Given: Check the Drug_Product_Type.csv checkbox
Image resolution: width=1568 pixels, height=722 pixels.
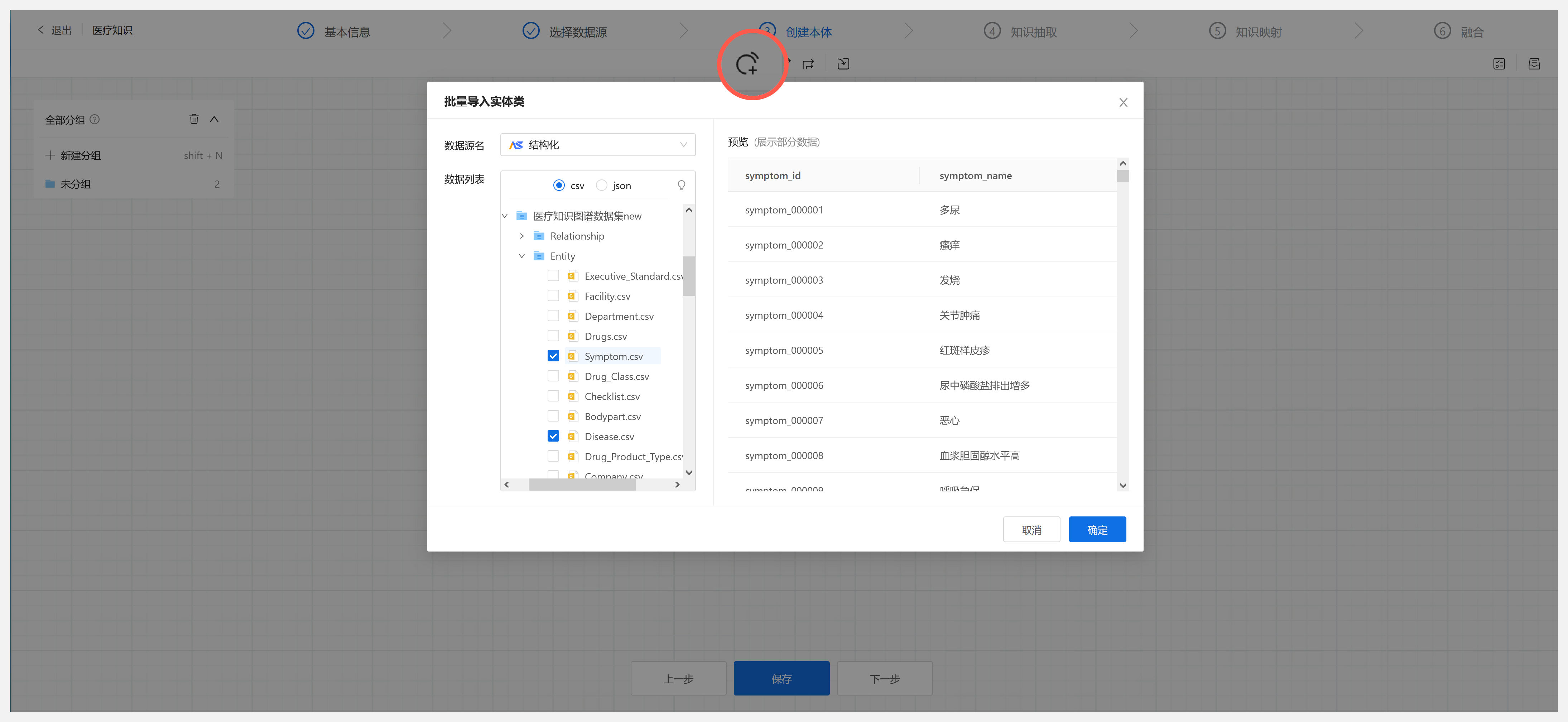Looking at the screenshot, I should [553, 457].
